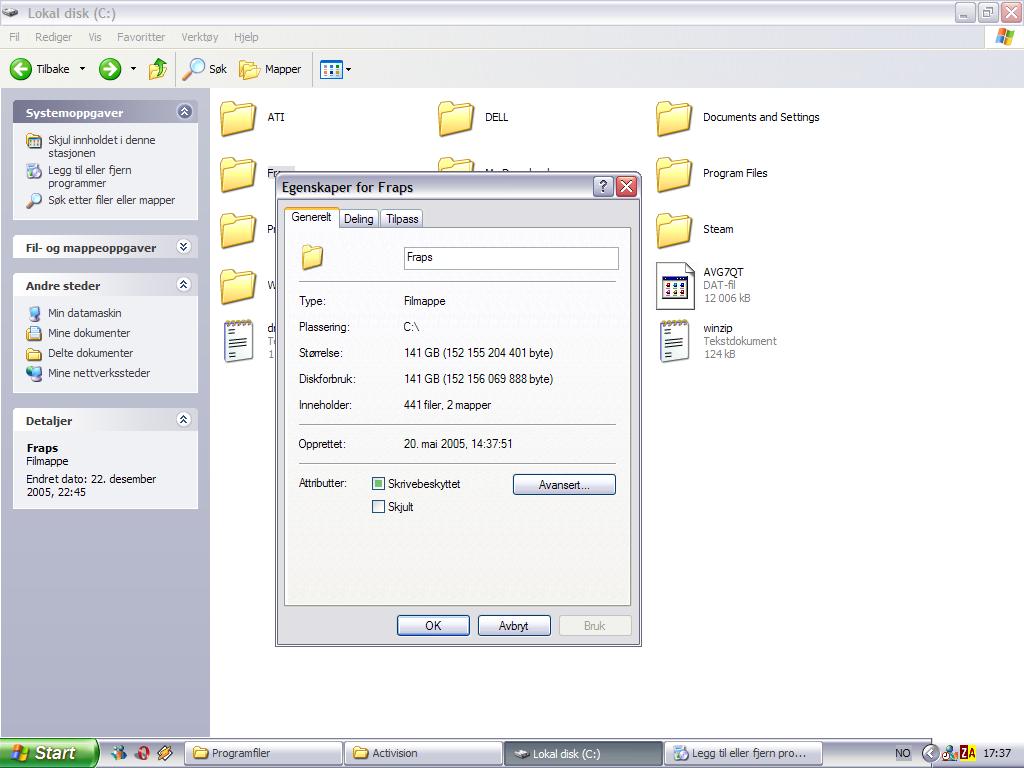Click the taskbar clock 17:37
Viewport: 1024px width, 768px height.
[x=997, y=753]
